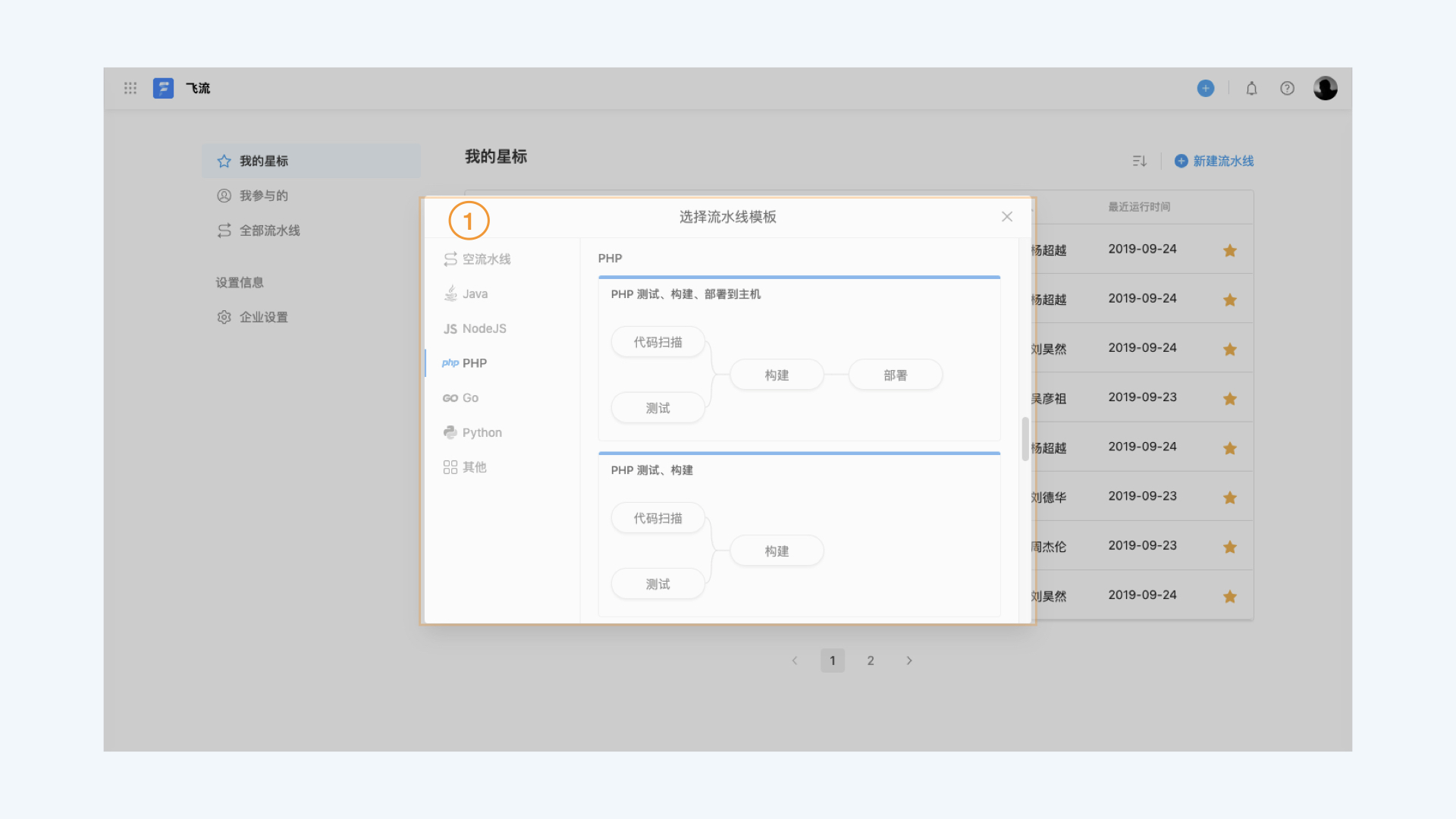
Task: Click 测试 node in second template
Action: pos(658,584)
